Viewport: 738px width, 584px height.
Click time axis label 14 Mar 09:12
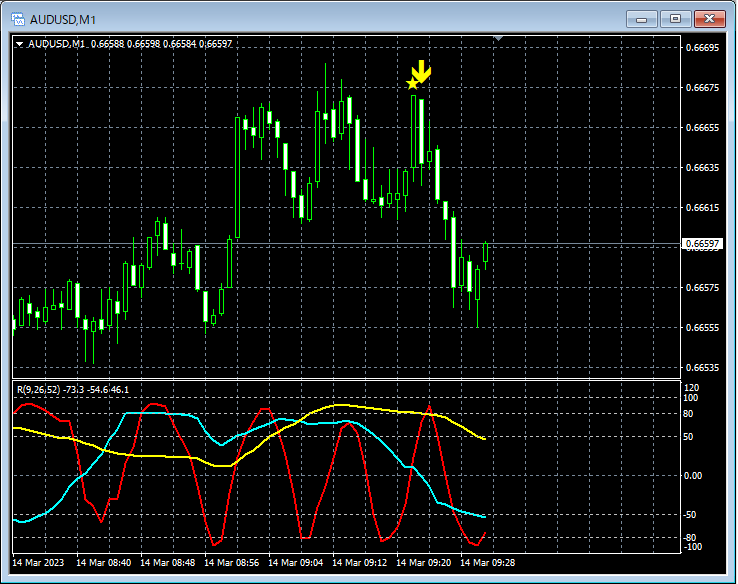click(360, 562)
